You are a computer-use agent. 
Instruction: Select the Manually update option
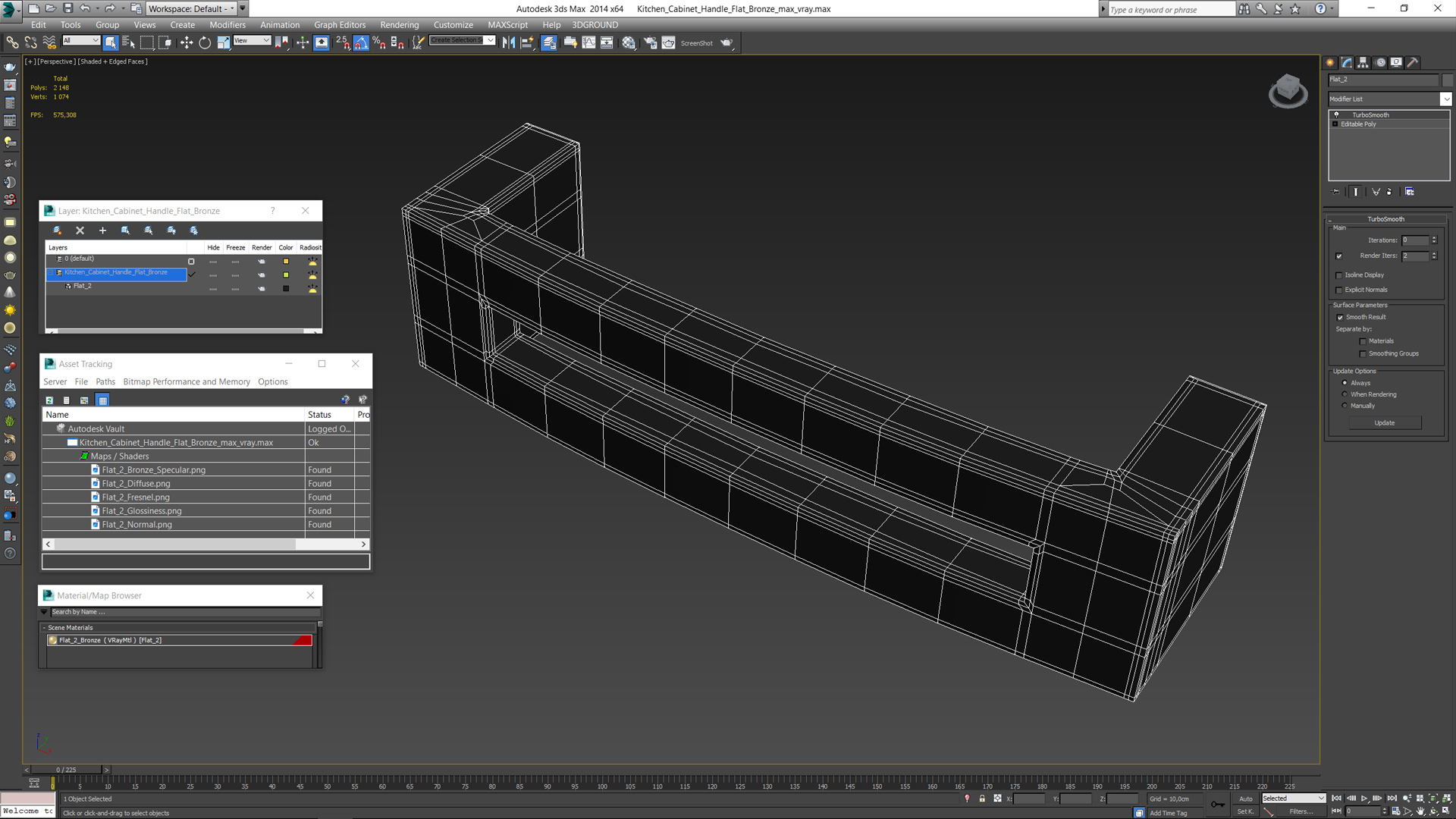[x=1345, y=406]
